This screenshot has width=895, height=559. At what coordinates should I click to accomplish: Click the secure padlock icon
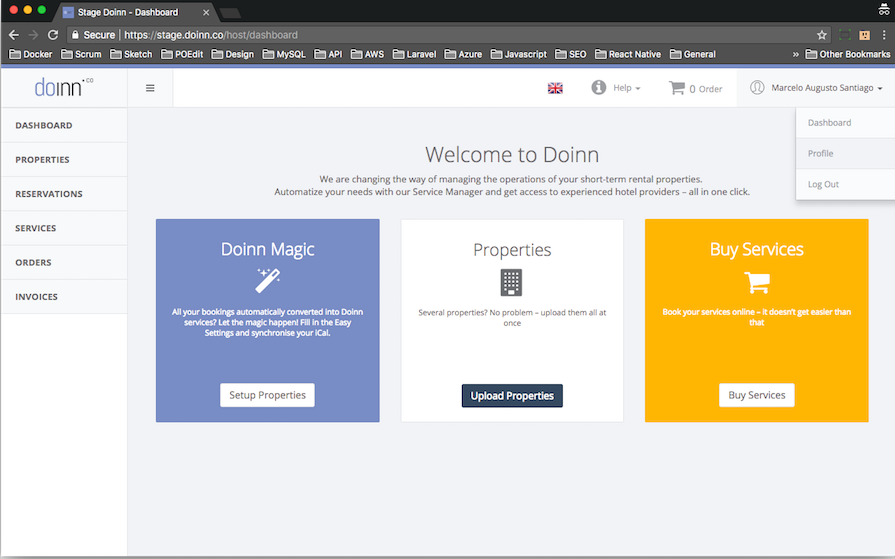pos(75,35)
